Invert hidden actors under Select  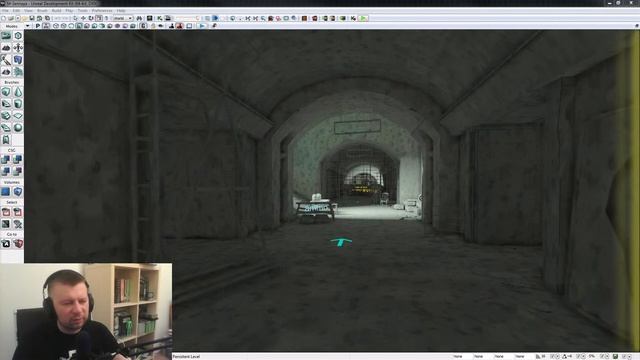click(6, 224)
